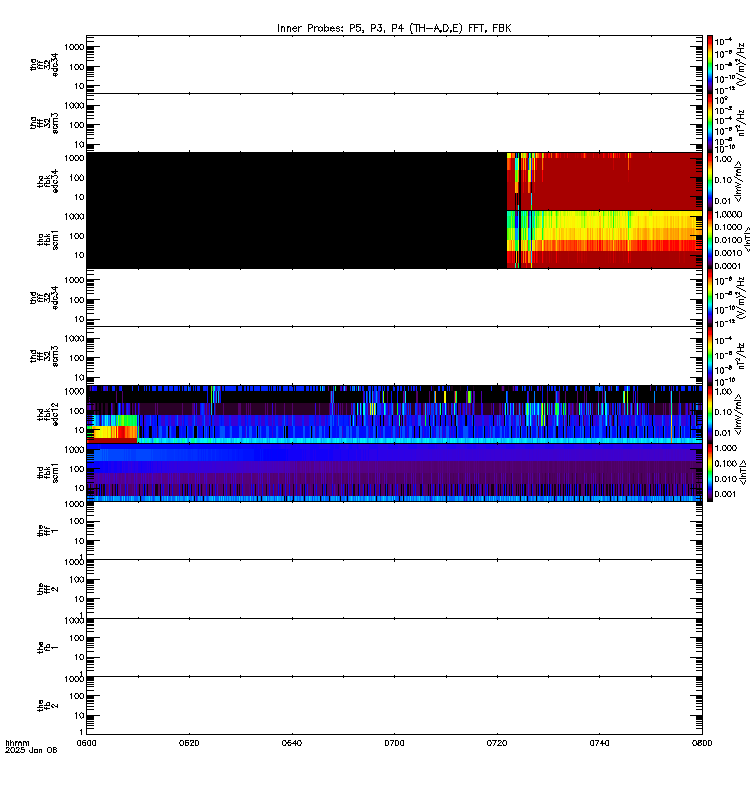Click the '1000' y-tick of tha fbk scm1 panel

(74, 216)
